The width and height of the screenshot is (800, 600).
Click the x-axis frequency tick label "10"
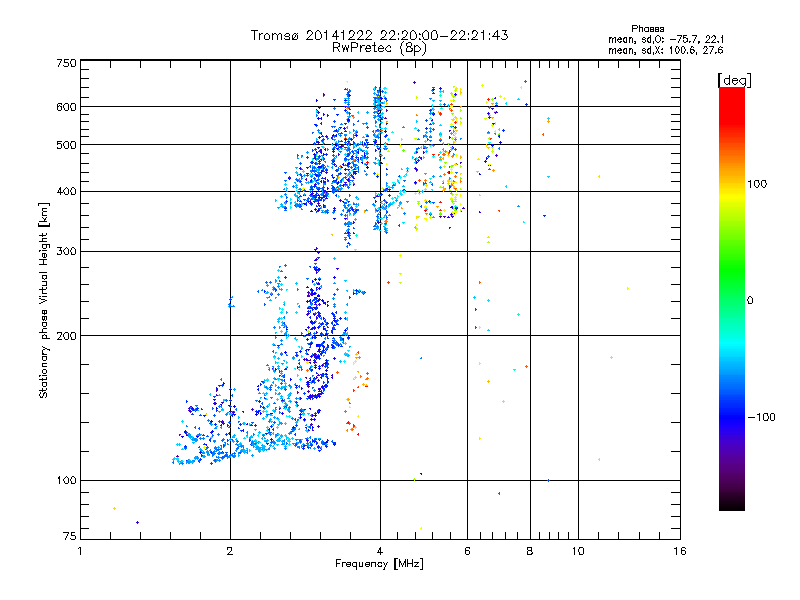578,551
